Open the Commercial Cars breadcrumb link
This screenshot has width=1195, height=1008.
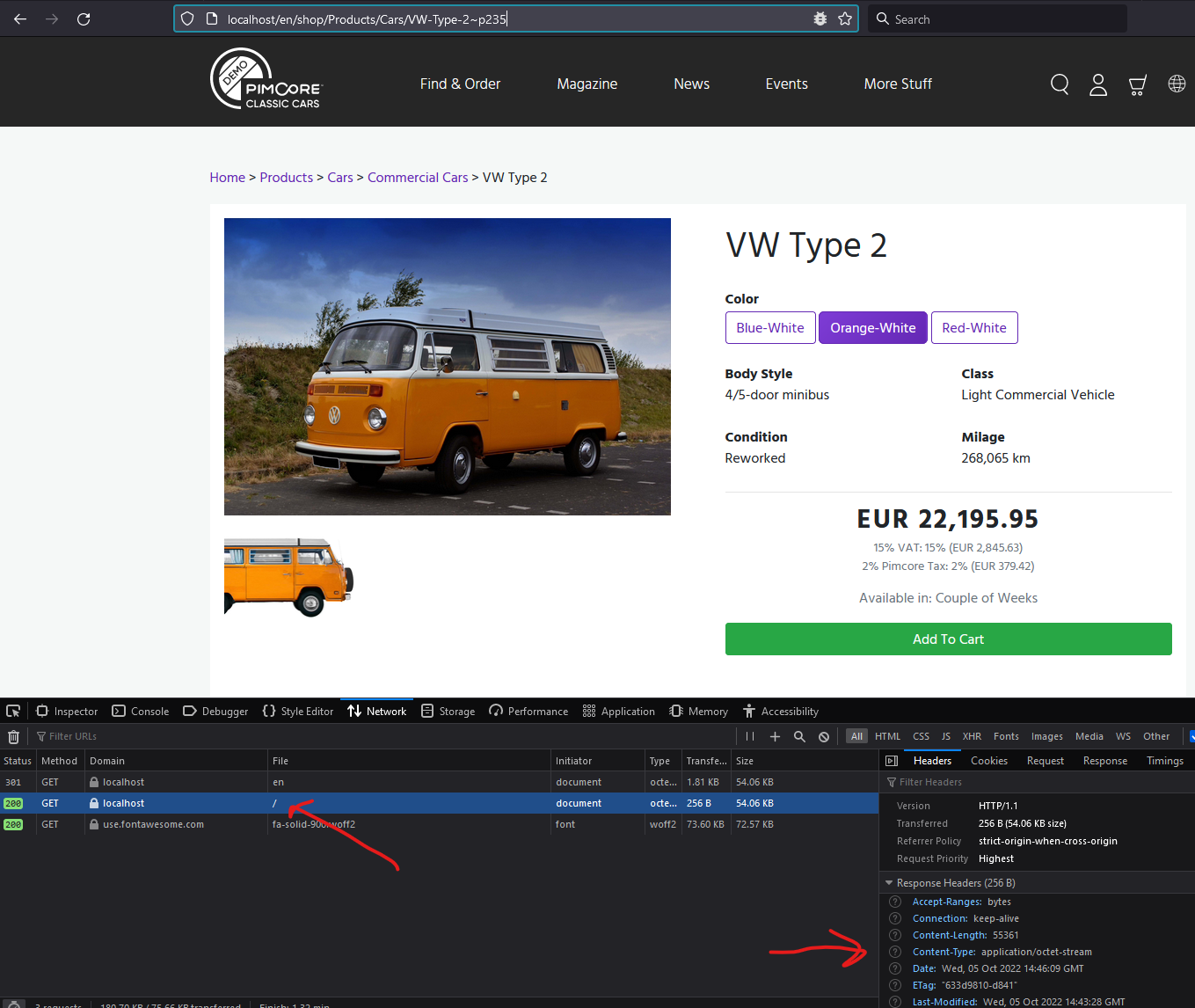418,177
